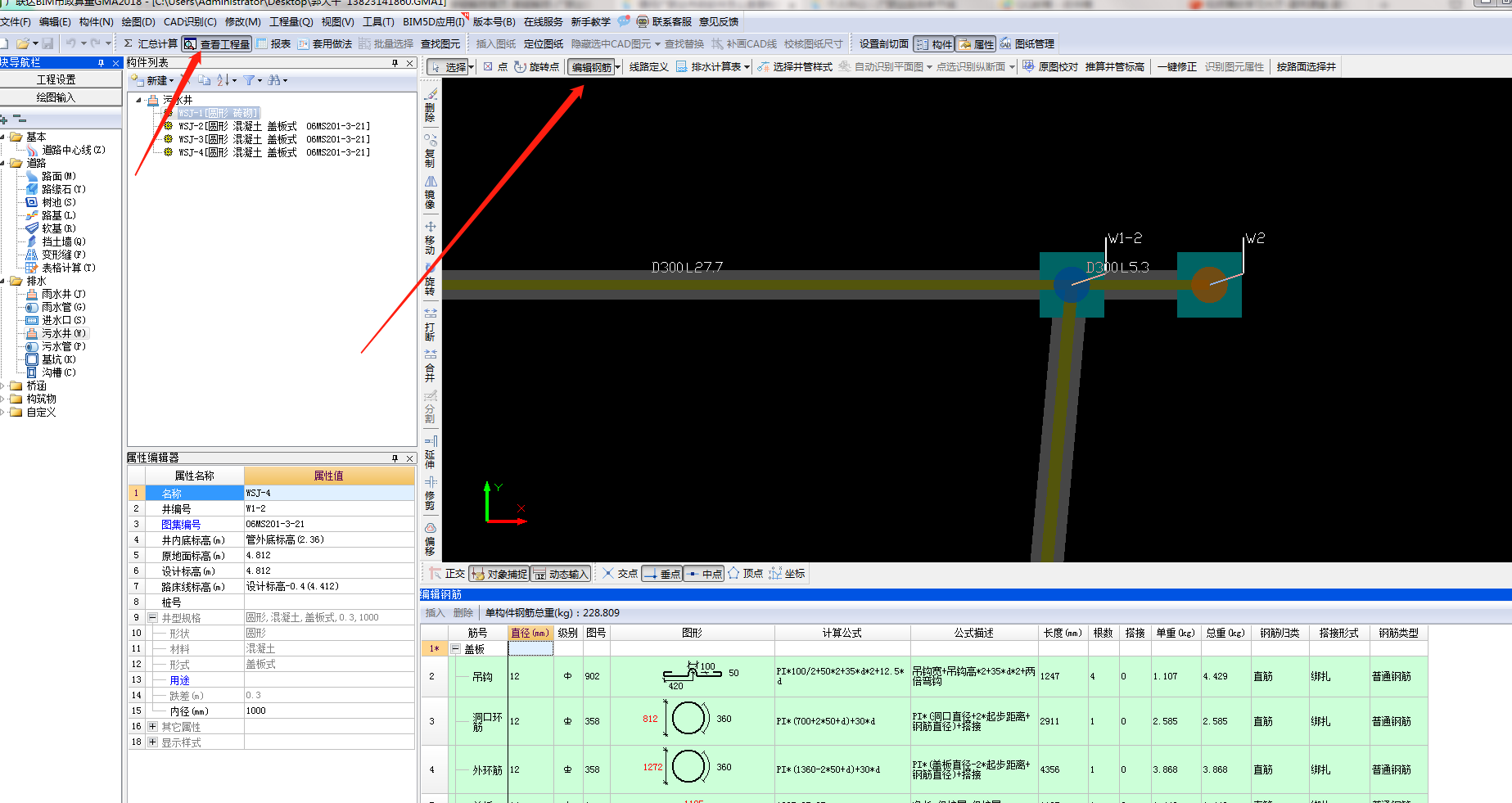Select the 打断 break tool

pyautogui.click(x=430, y=324)
